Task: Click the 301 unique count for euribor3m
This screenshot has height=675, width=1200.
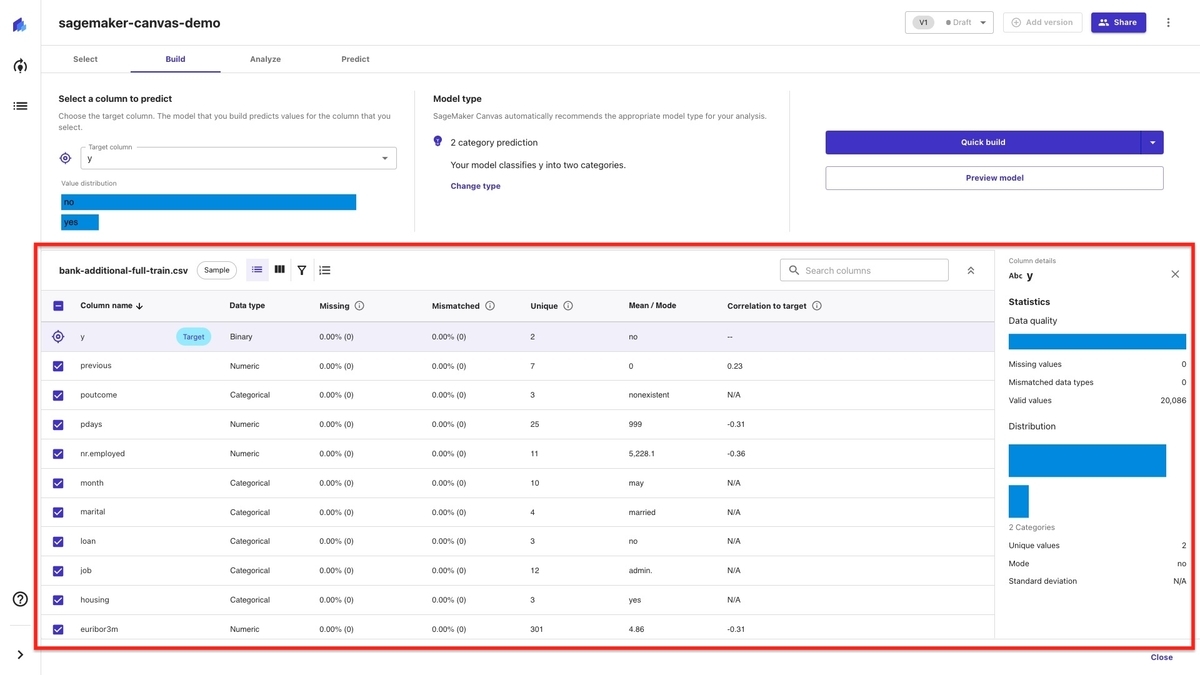Action: point(537,629)
